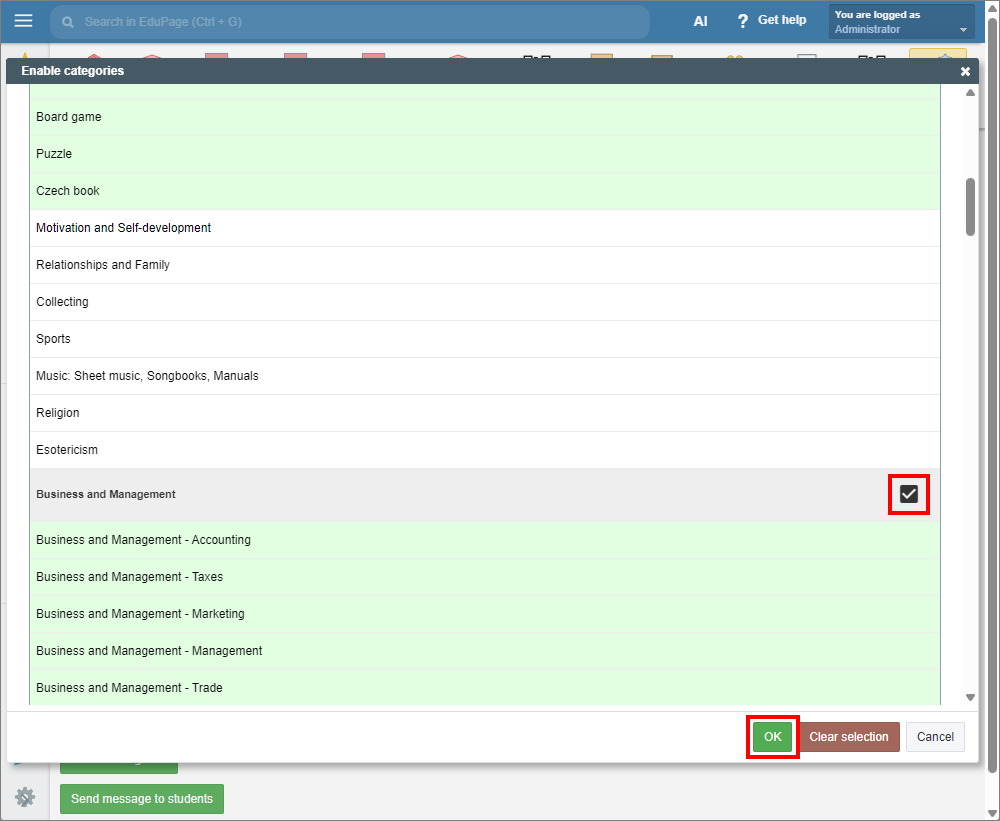Image resolution: width=1000 pixels, height=821 pixels.
Task: Open the hamburger main menu
Action: pyautogui.click(x=23, y=21)
